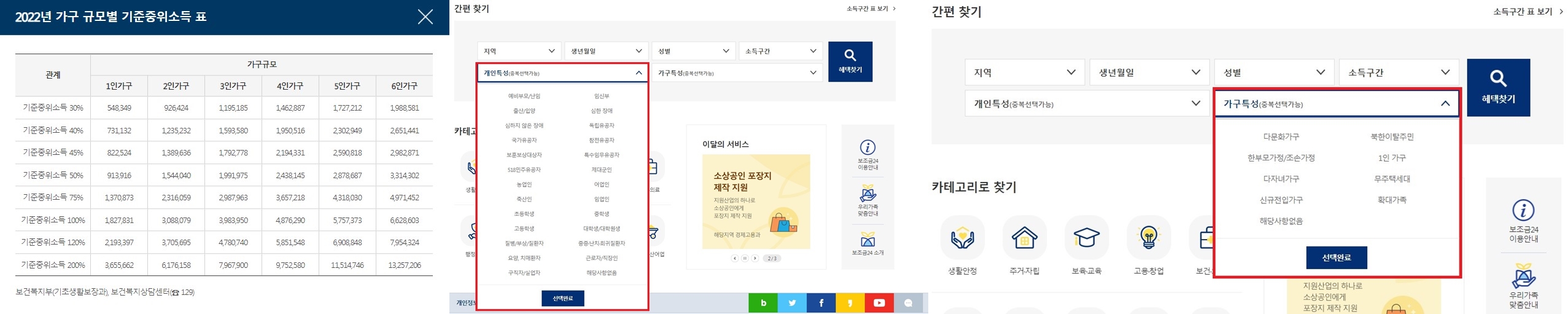Choose 대학생/대학원생 in the 개인특성 list
Image resolution: width=1568 pixels, height=314 pixels.
(602, 229)
